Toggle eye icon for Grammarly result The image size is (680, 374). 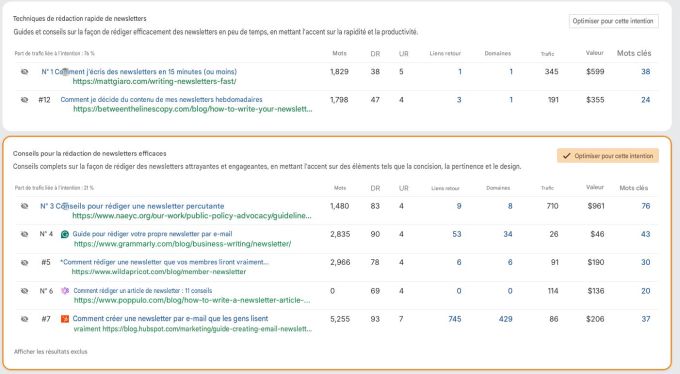click(x=24, y=234)
